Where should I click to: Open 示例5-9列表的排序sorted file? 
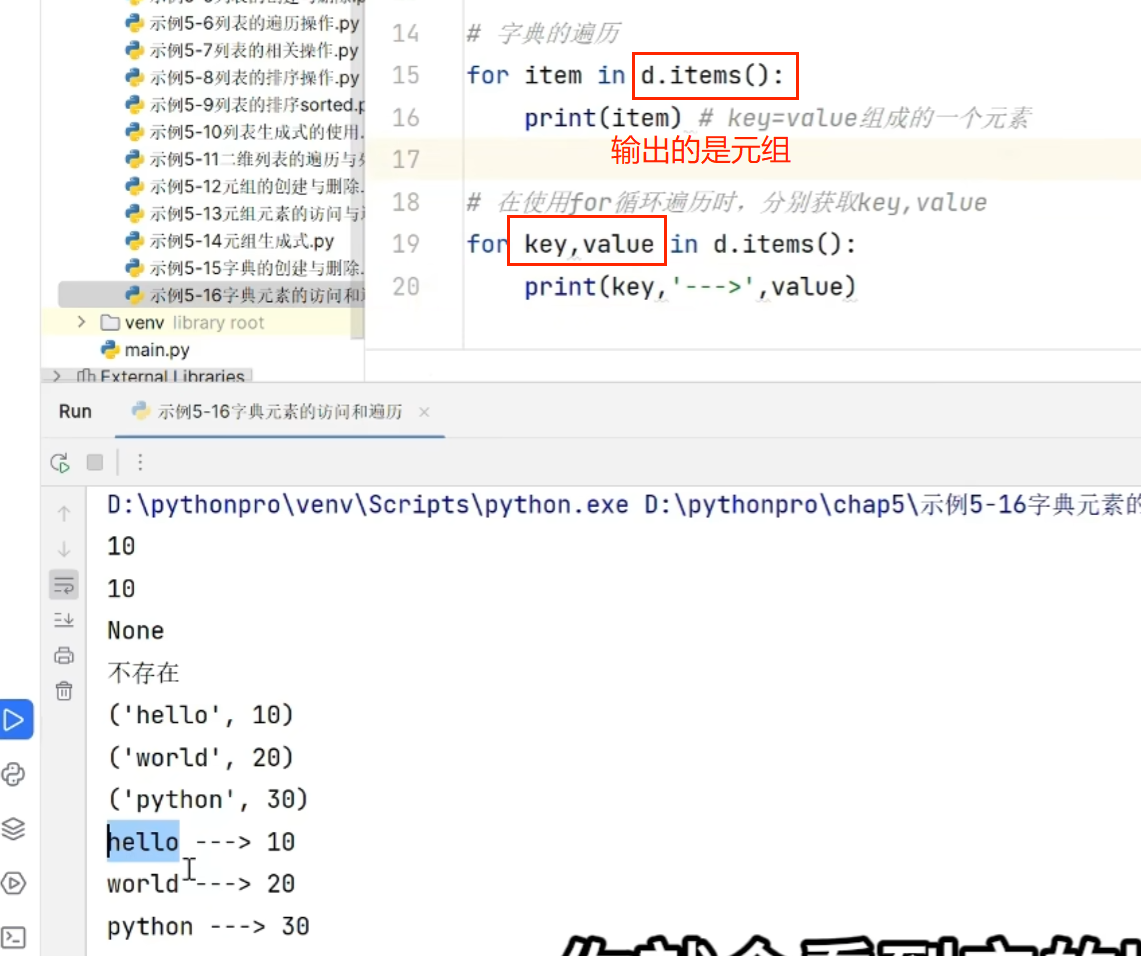tap(244, 105)
